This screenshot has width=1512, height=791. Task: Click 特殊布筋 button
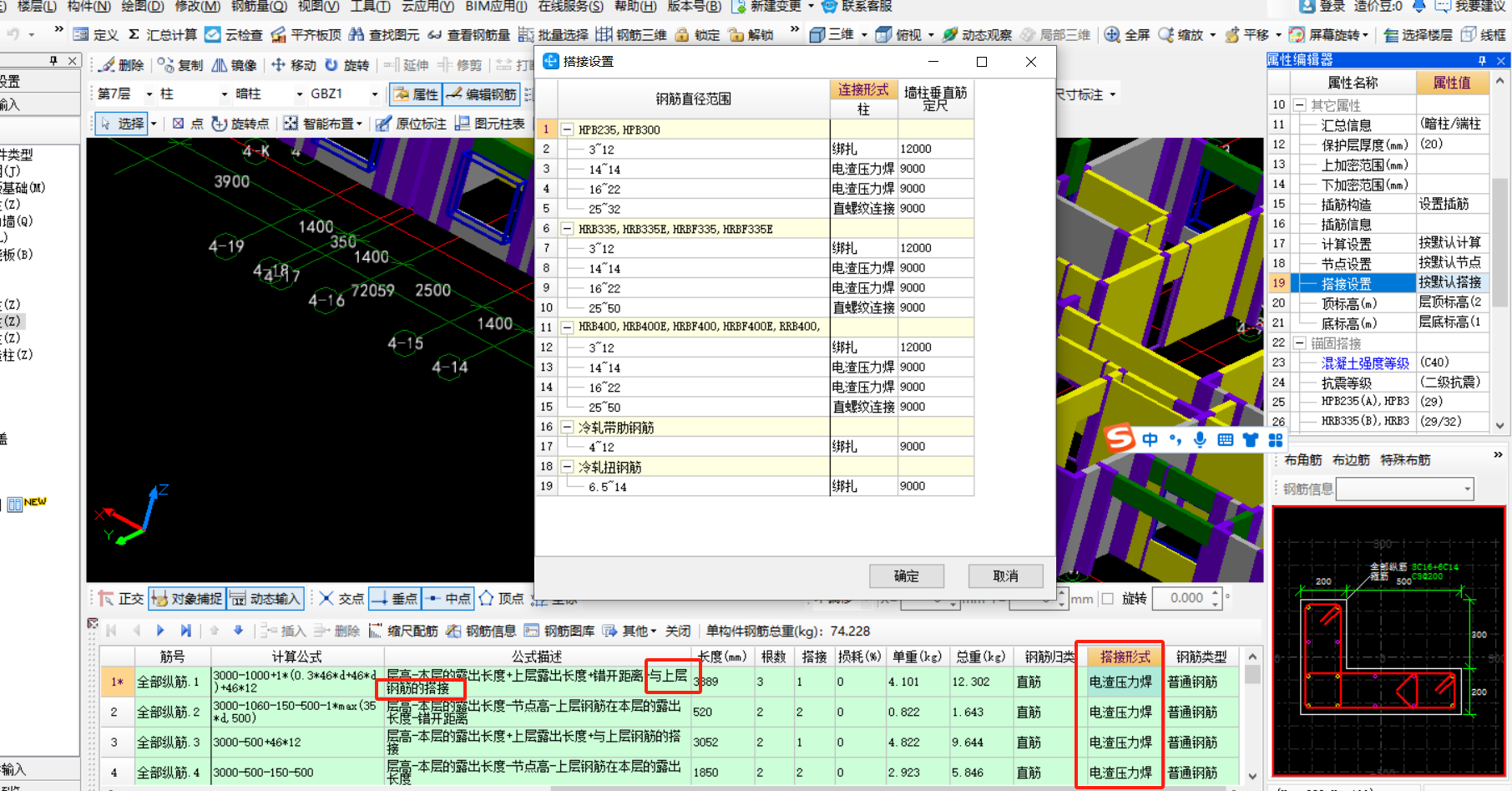click(1405, 460)
